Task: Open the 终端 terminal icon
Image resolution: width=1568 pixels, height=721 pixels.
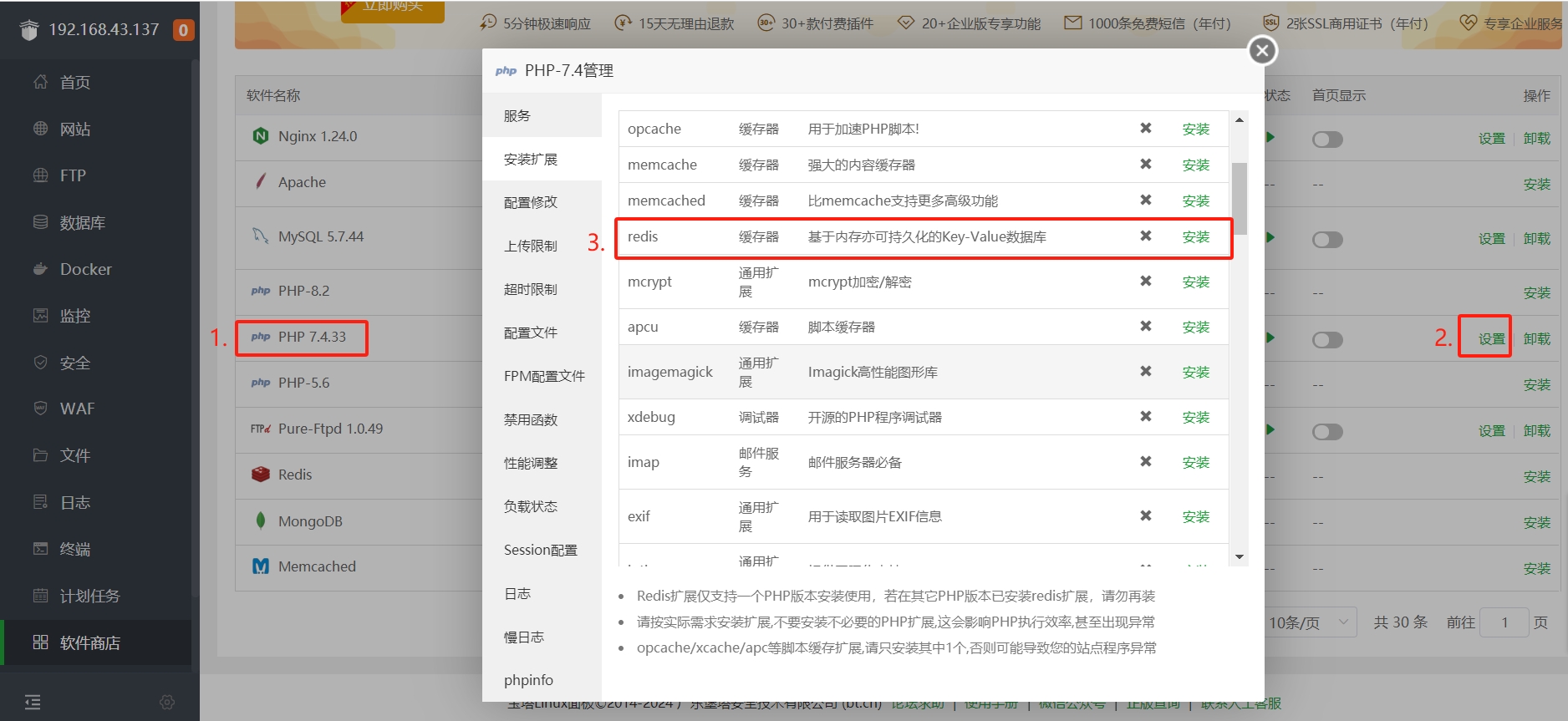Action: coord(40,549)
